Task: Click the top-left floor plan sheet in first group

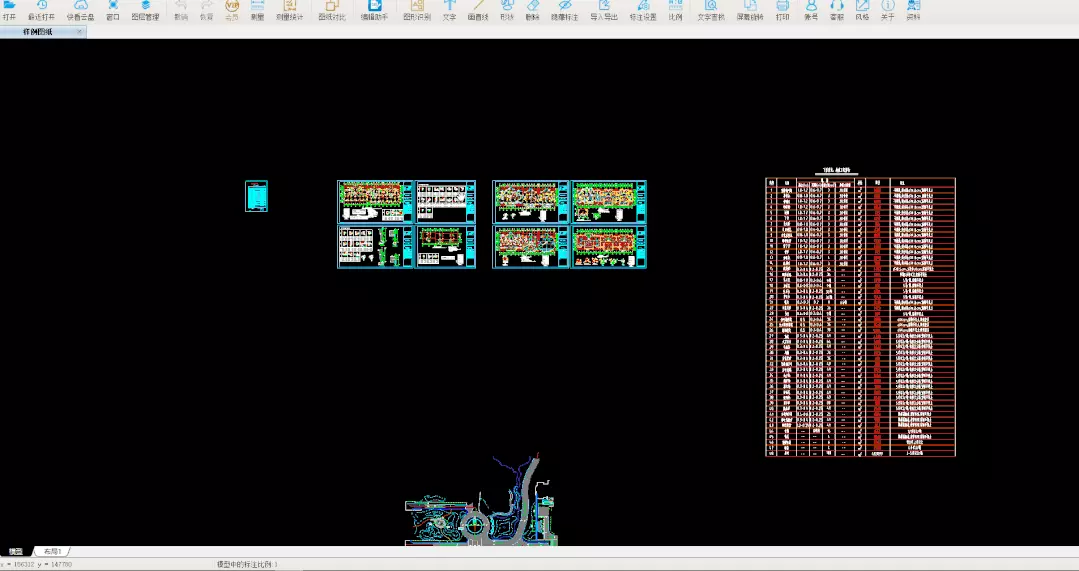Action: coord(375,202)
